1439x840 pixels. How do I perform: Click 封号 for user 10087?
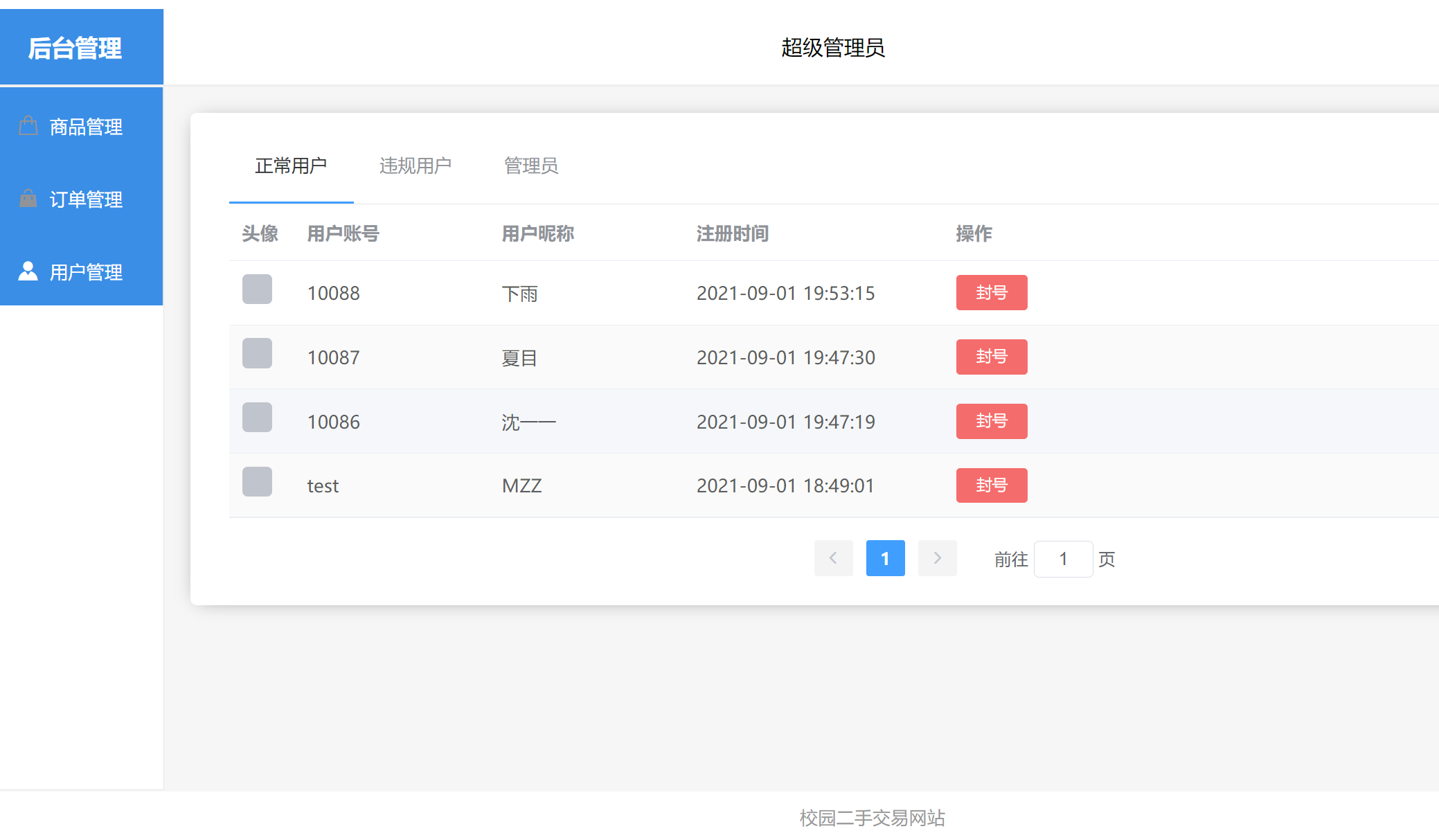(992, 357)
